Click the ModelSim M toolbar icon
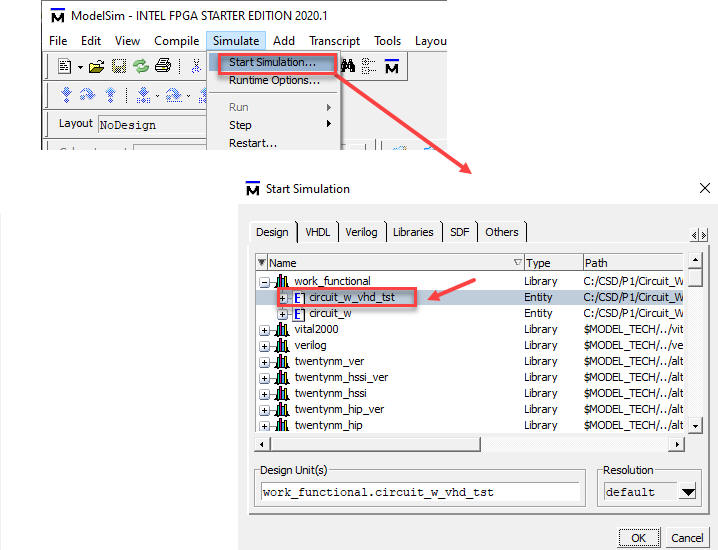The width and height of the screenshot is (718, 550). [392, 67]
